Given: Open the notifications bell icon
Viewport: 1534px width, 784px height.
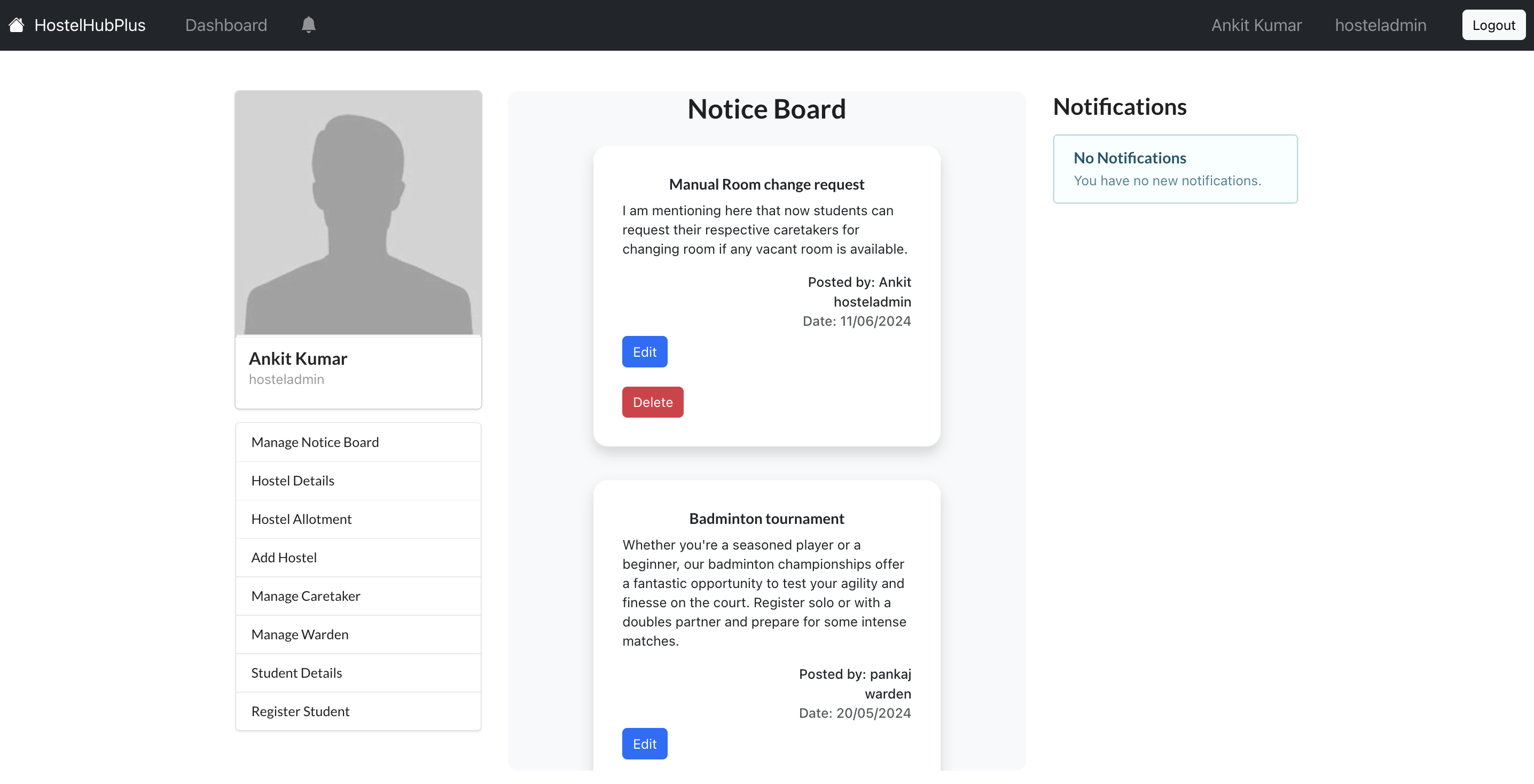Looking at the screenshot, I should pyautogui.click(x=308, y=25).
